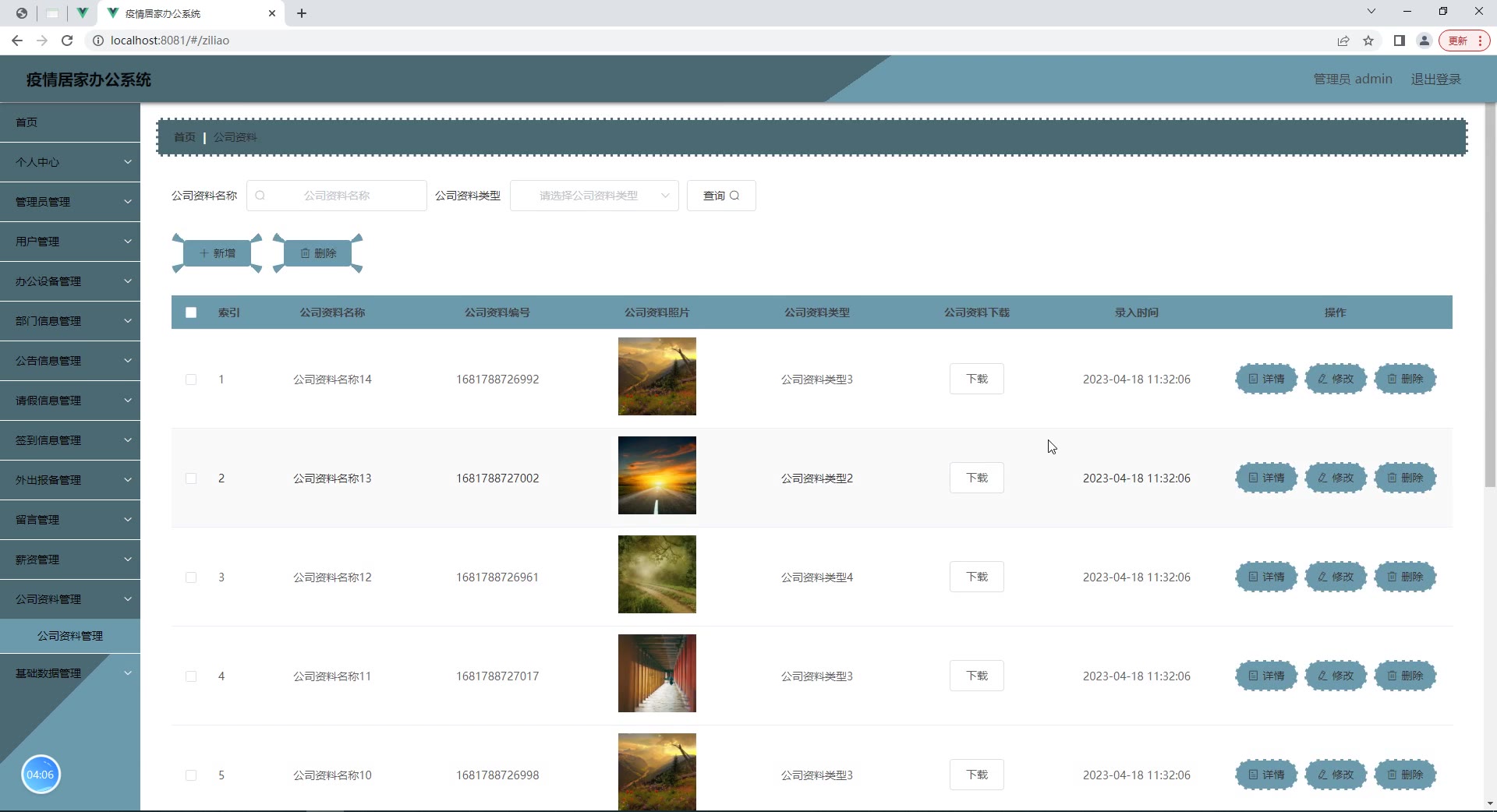Open the browser profile avatar icon
Screen dimensions: 1497x812
click(1424, 41)
